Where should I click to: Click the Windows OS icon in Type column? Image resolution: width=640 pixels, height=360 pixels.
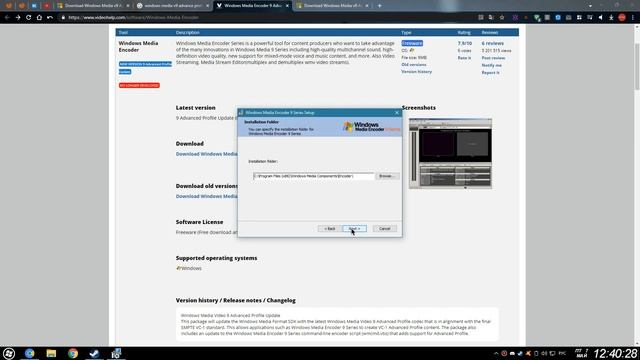pyautogui.click(x=412, y=50)
